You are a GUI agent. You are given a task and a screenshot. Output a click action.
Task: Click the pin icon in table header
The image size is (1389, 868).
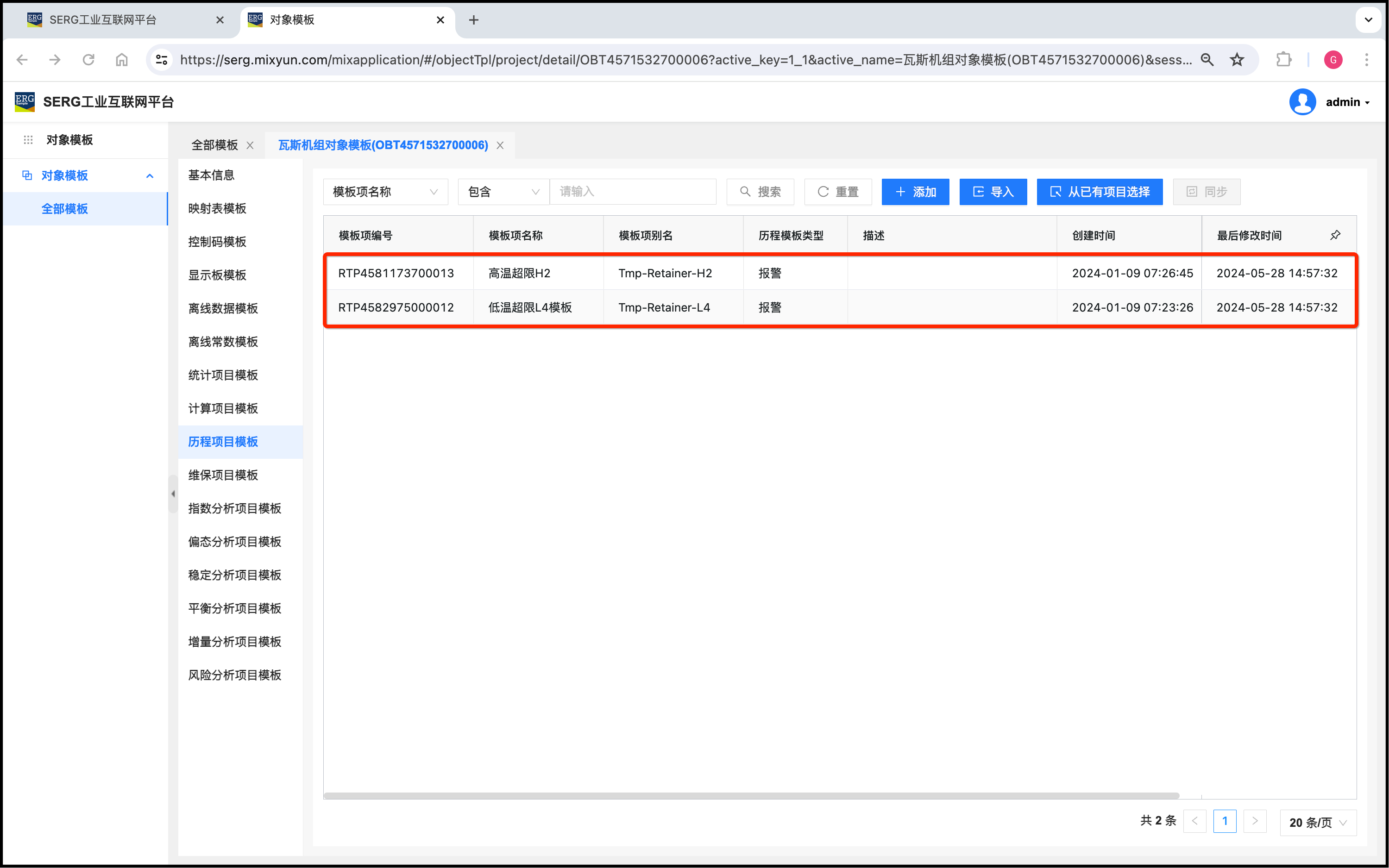click(1335, 235)
